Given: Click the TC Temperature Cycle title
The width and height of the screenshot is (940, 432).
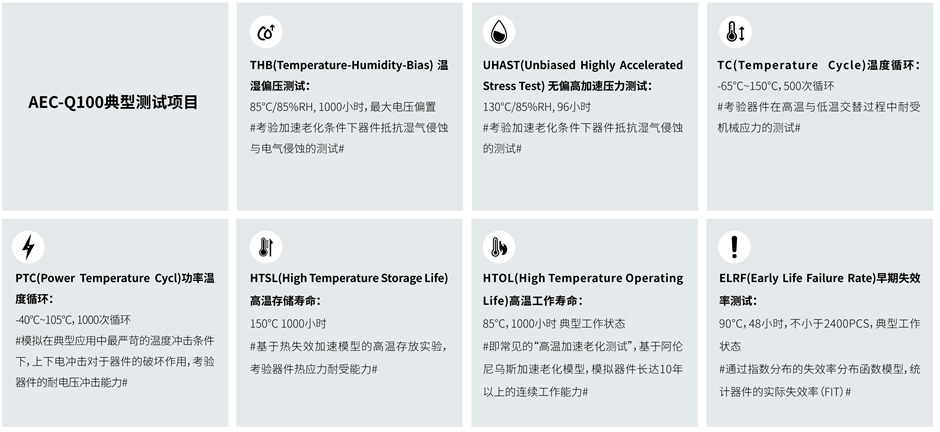Looking at the screenshot, I should tap(819, 65).
